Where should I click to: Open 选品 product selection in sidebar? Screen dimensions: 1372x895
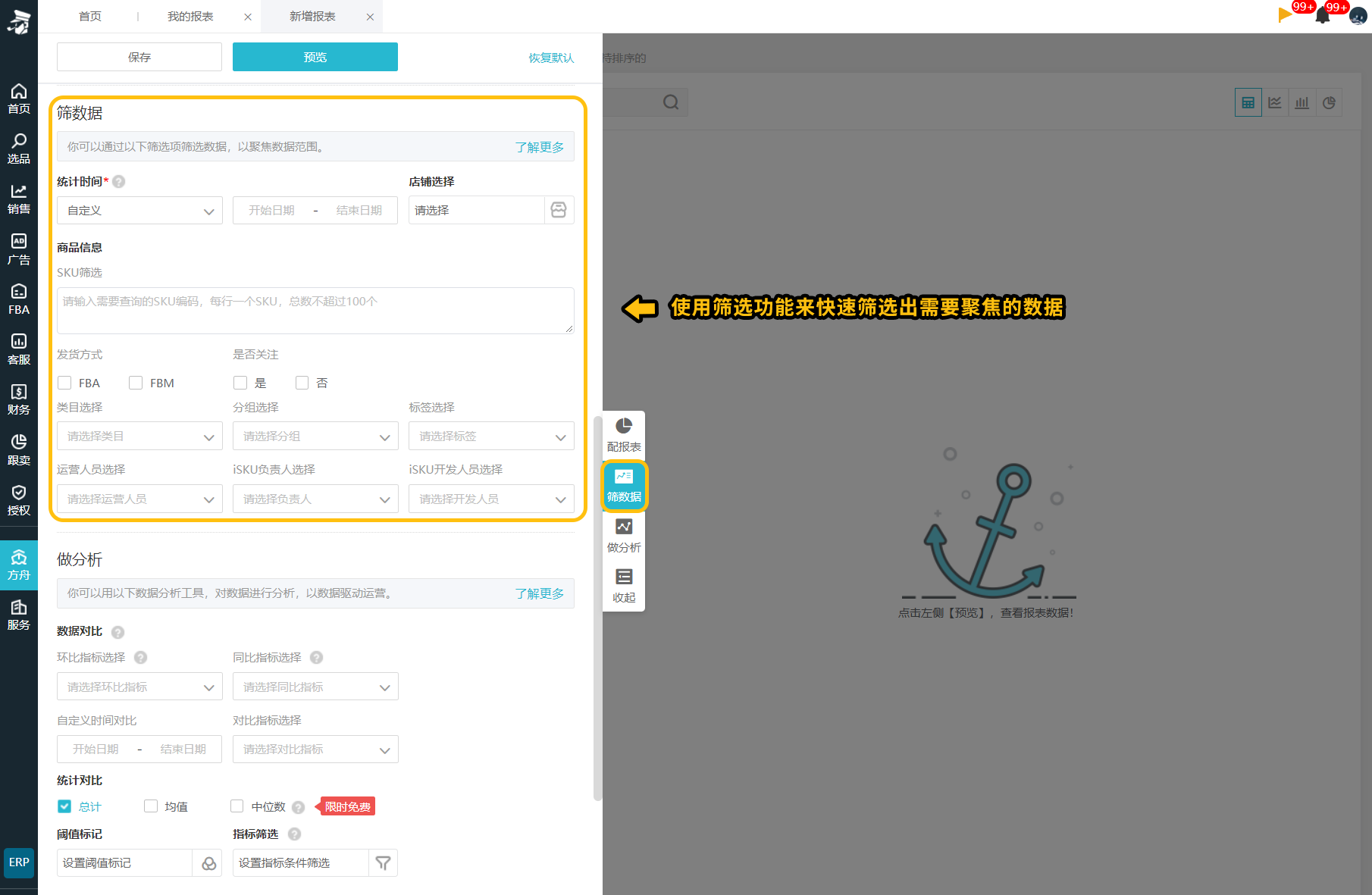point(19,149)
